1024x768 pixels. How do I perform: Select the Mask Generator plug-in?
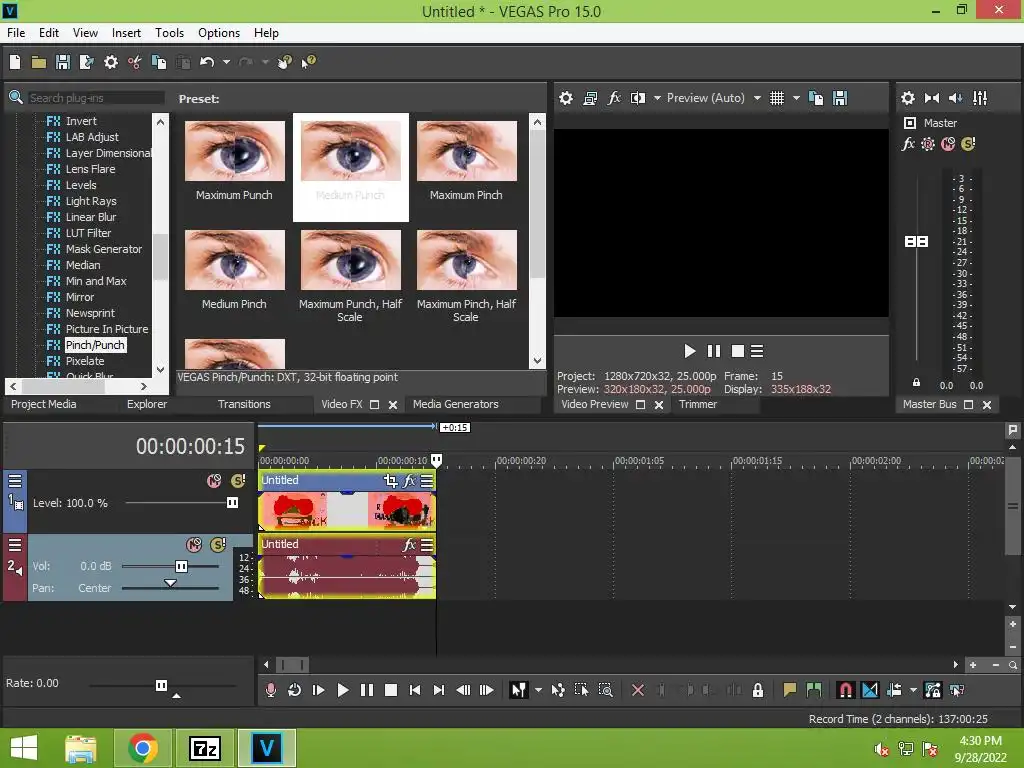[x=103, y=249]
